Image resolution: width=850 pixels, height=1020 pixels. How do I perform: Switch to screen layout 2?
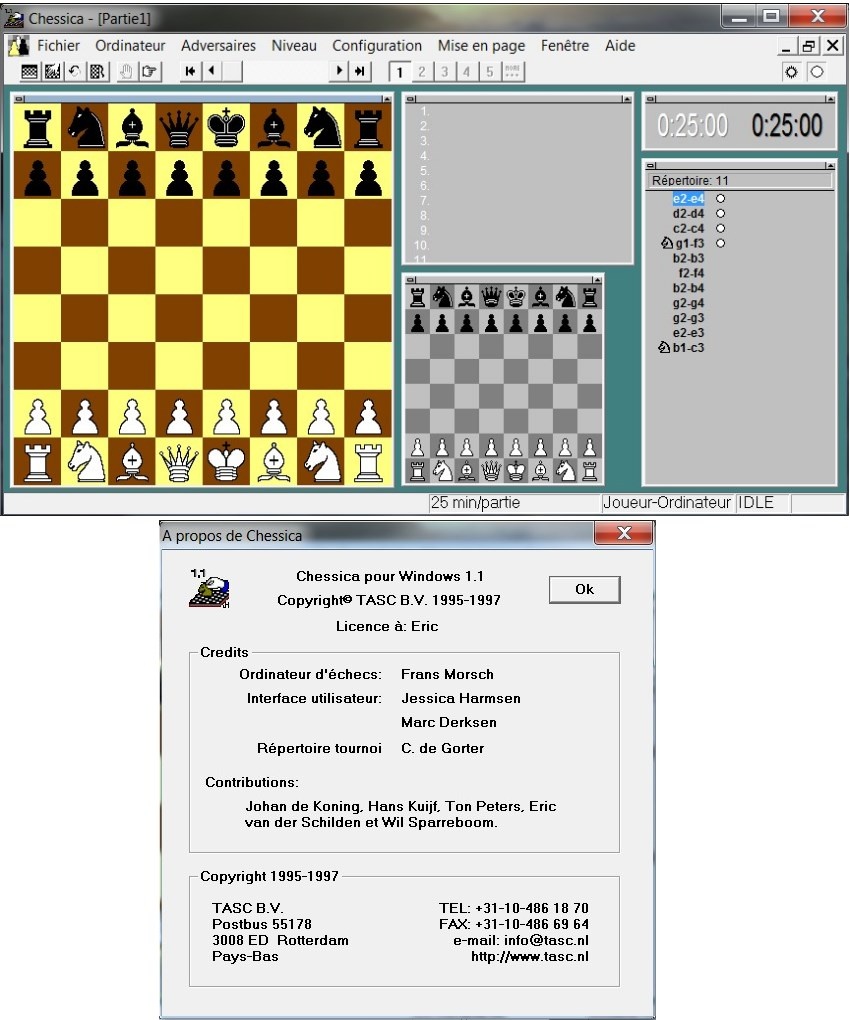coord(422,72)
